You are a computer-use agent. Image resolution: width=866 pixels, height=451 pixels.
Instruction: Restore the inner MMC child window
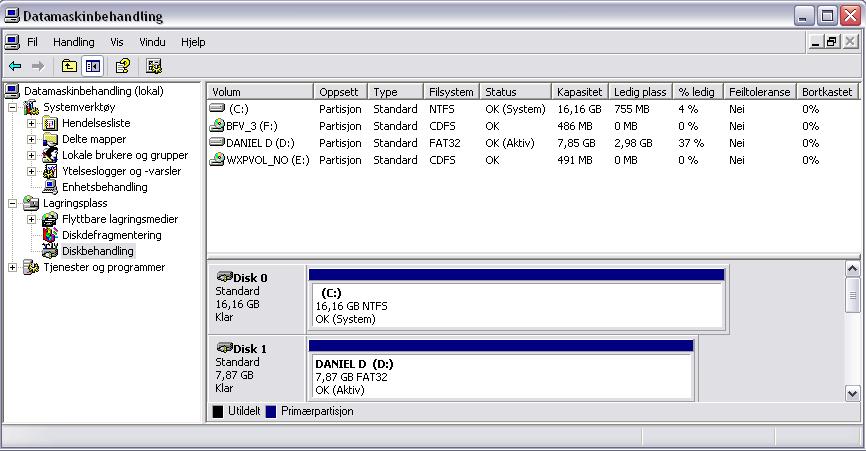click(x=832, y=41)
